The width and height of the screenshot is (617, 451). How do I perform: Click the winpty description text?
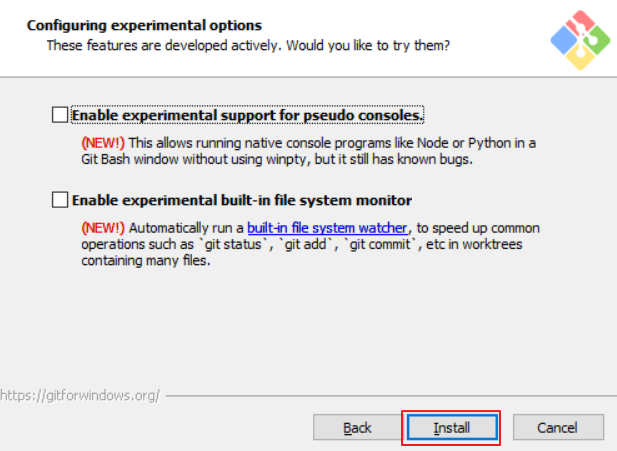pos(308,151)
